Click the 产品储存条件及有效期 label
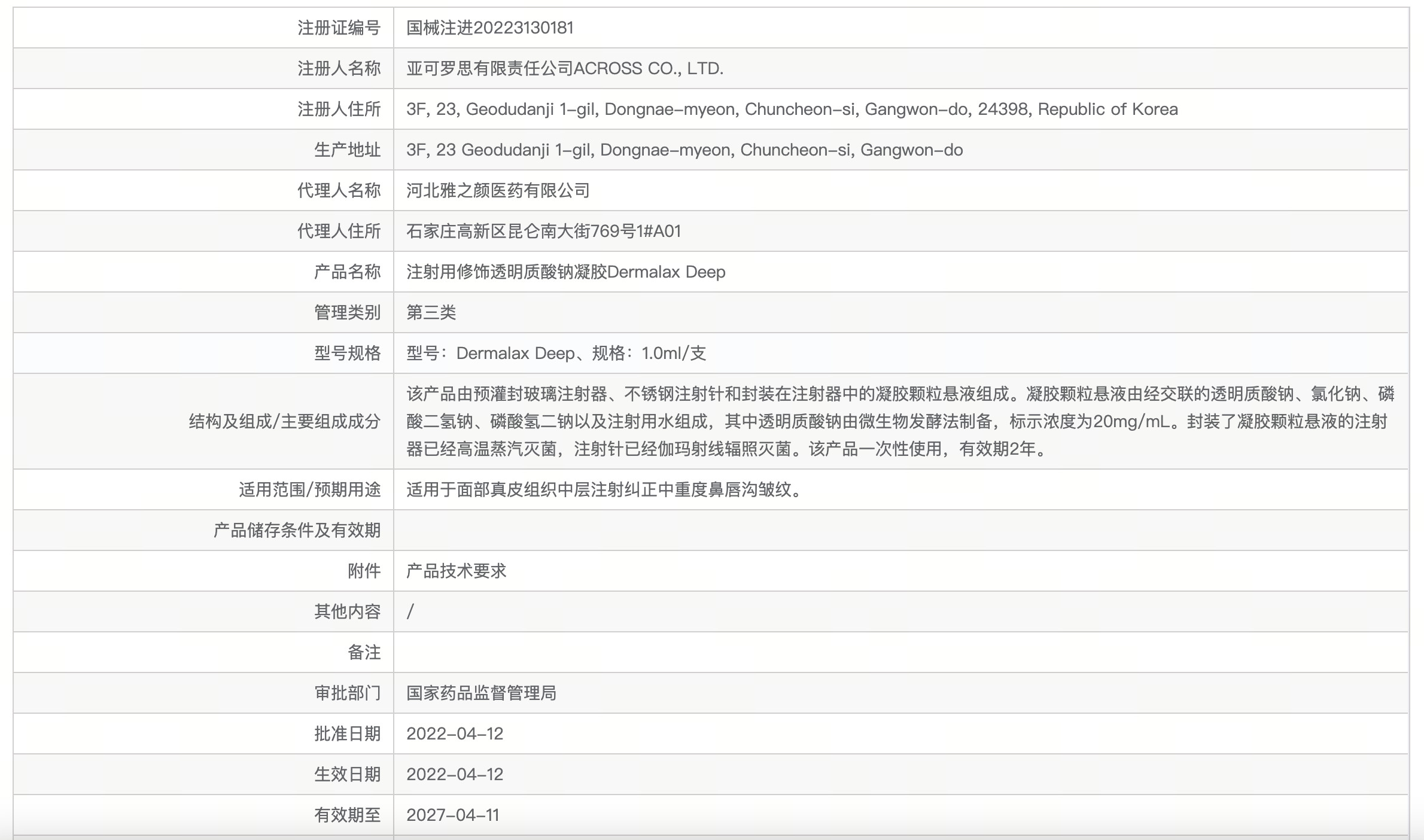Screen dimensions: 1424x840 (297, 530)
